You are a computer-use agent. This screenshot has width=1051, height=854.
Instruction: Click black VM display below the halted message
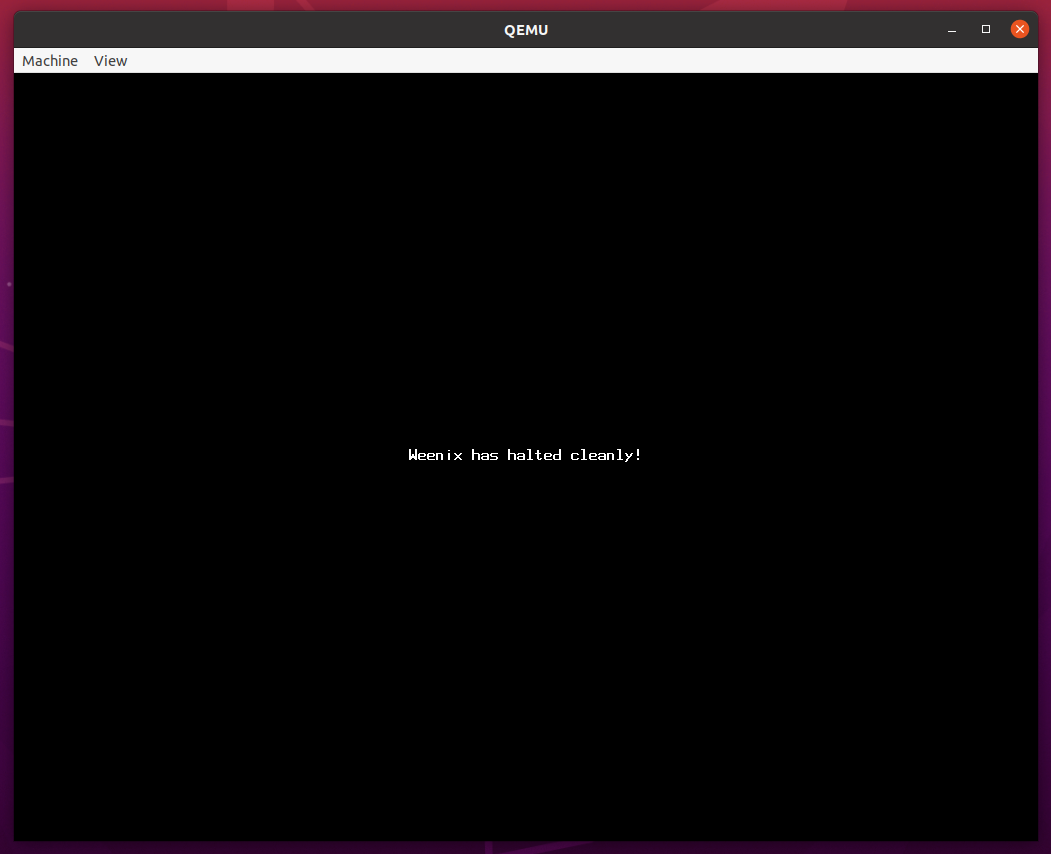coord(525,650)
